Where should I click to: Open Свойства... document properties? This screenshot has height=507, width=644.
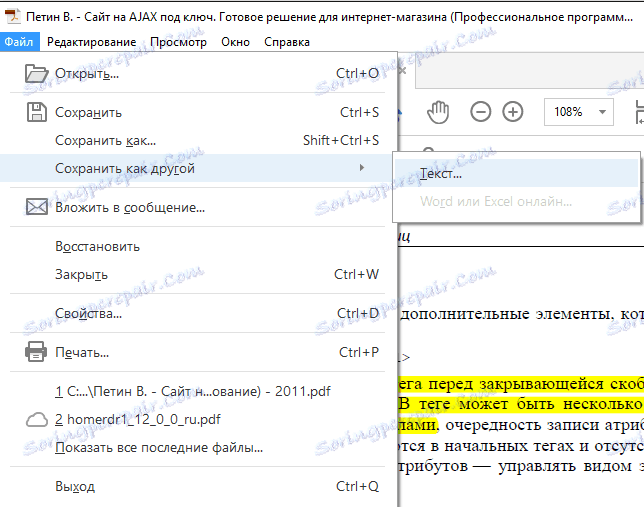click(199, 313)
